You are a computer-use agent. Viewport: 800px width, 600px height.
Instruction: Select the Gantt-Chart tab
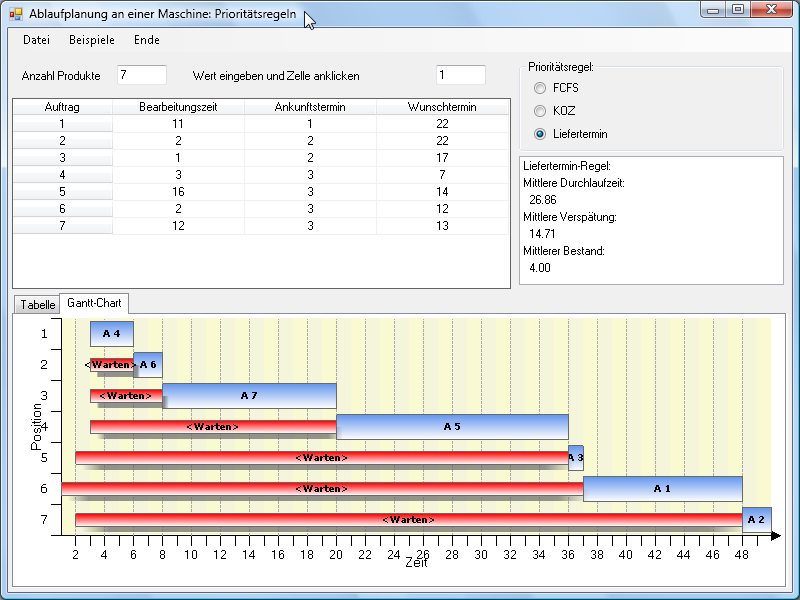click(95, 303)
